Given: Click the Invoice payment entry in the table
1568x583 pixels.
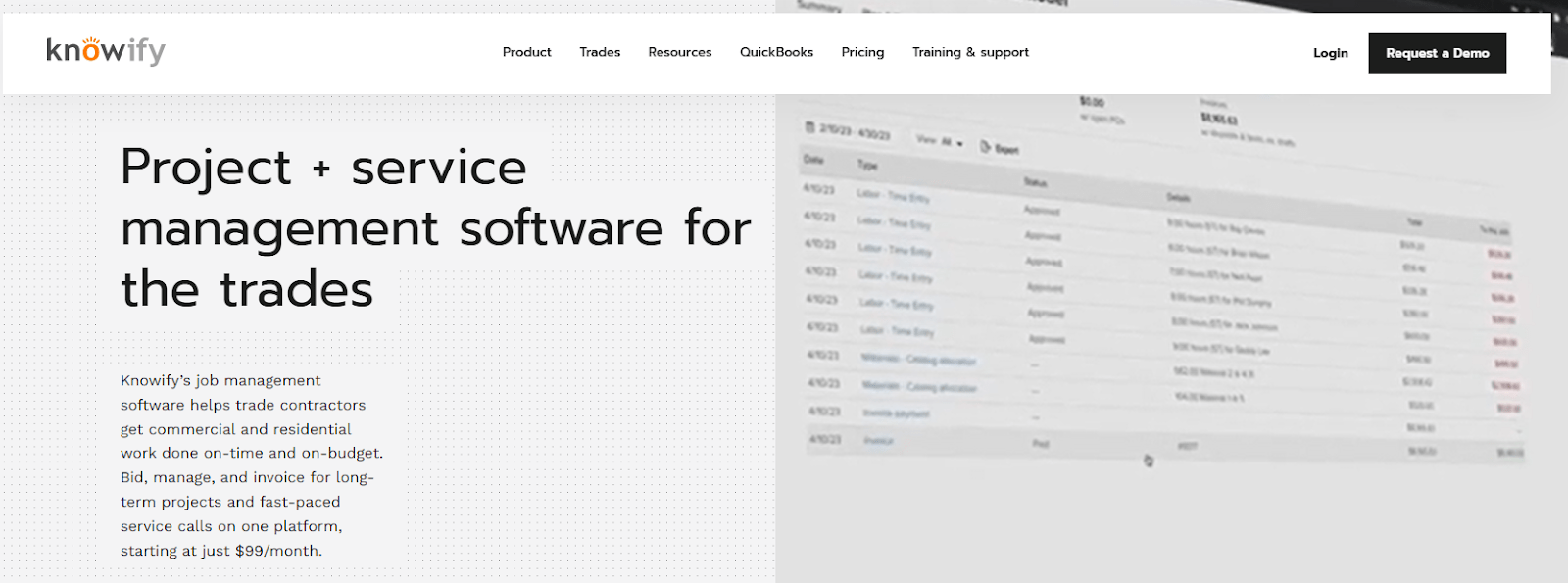Looking at the screenshot, I should (896, 413).
